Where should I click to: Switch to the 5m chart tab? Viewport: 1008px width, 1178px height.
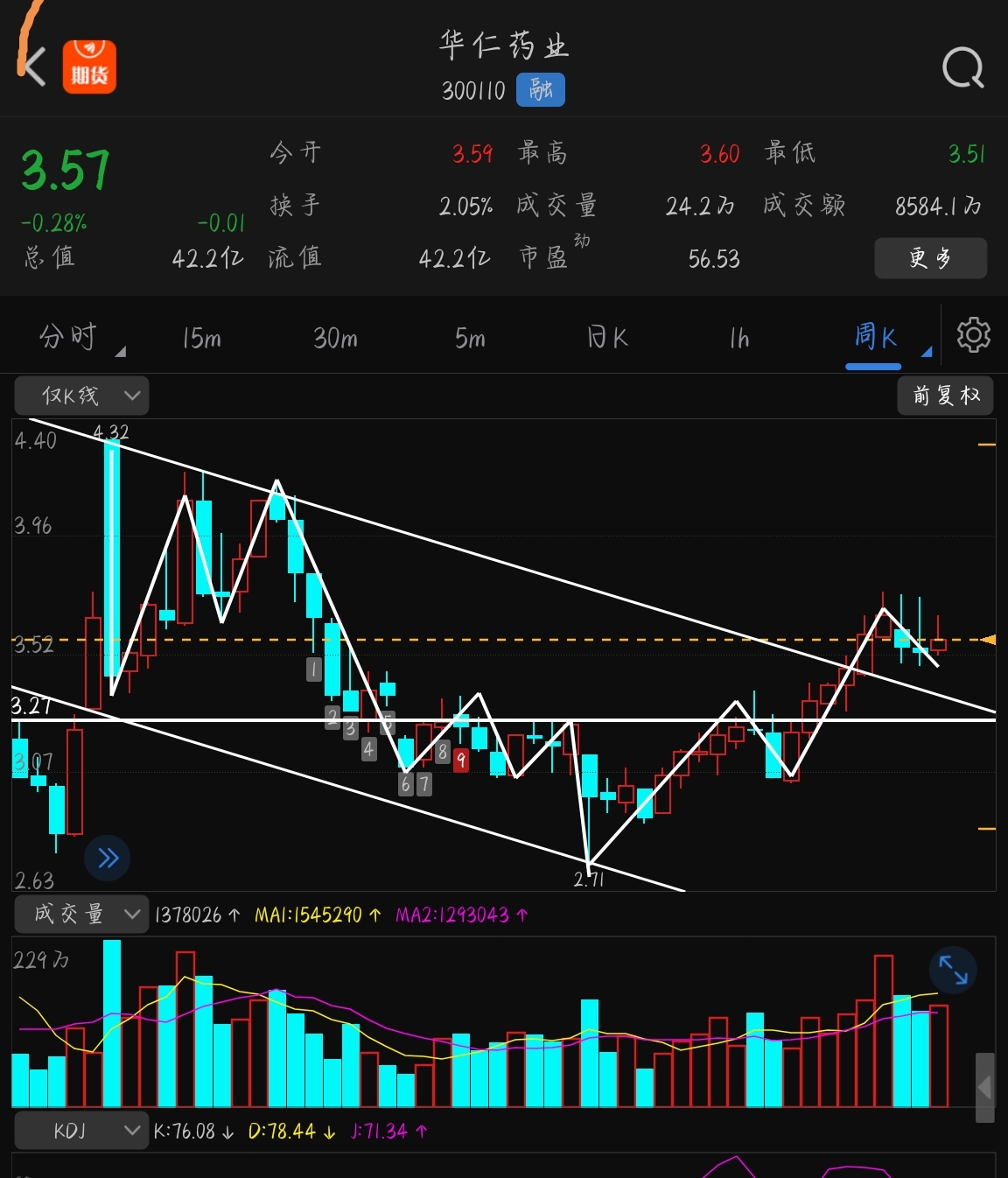(470, 338)
